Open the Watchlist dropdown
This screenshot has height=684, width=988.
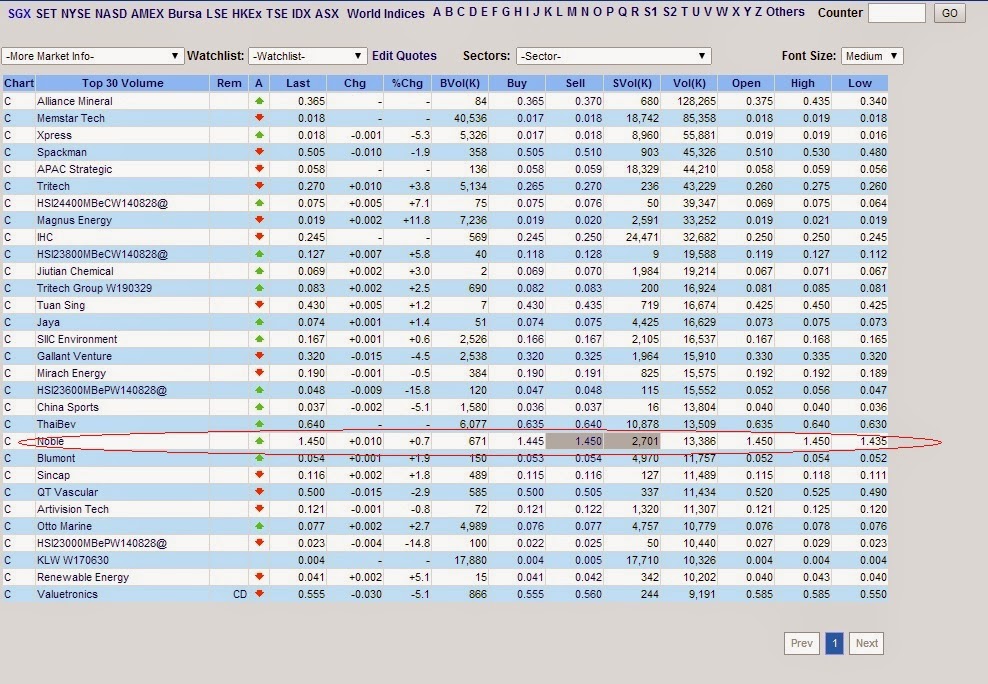[307, 56]
